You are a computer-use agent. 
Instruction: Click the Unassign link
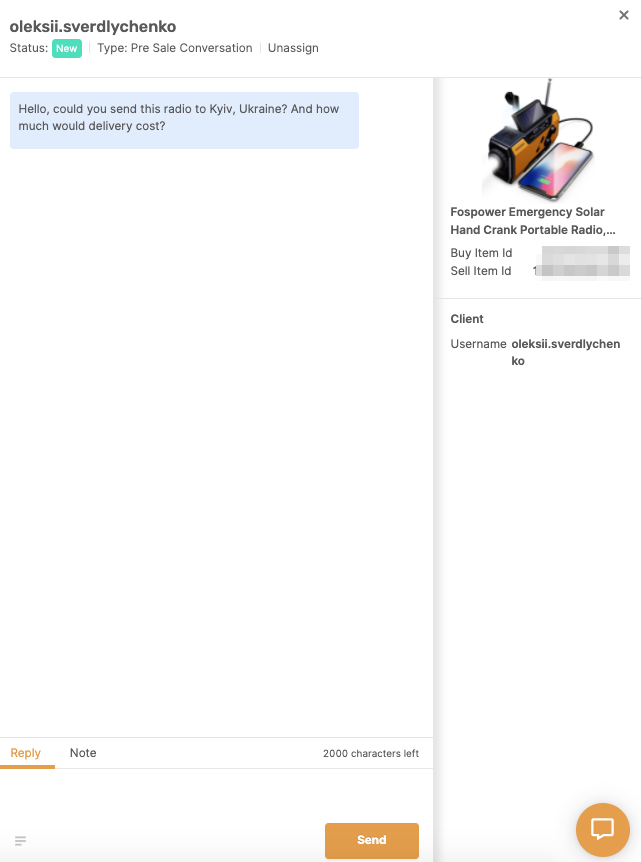click(293, 48)
